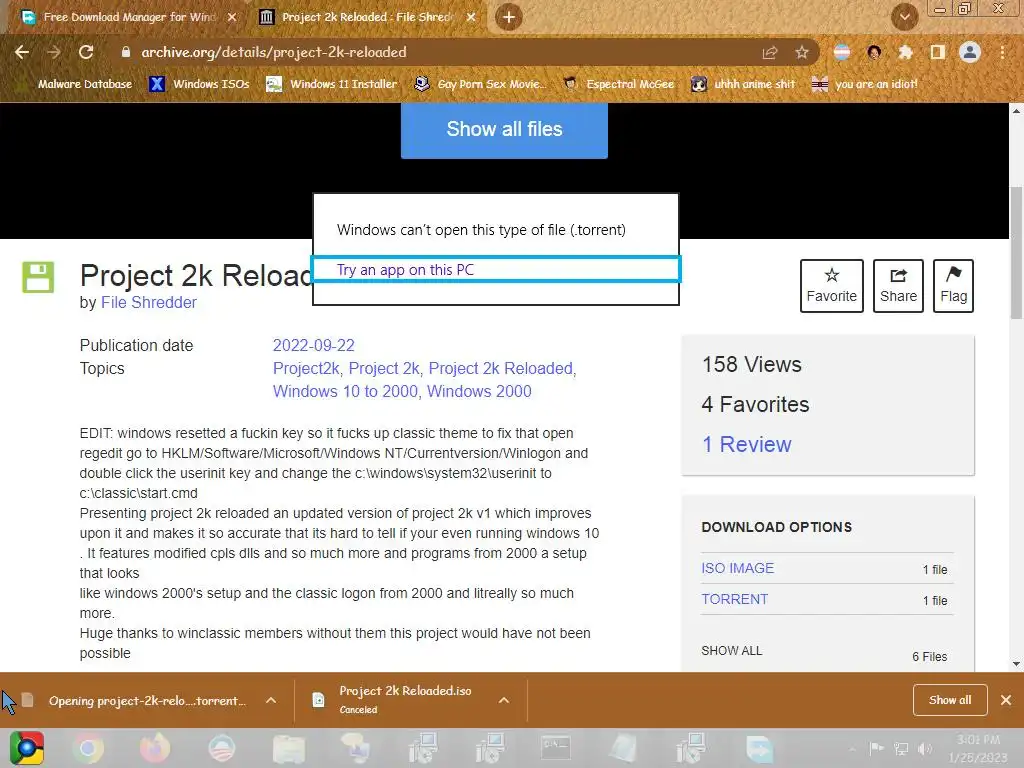1024x768 pixels.
Task: Open the Chrome three-dot menu
Action: pyautogui.click(x=1002, y=52)
